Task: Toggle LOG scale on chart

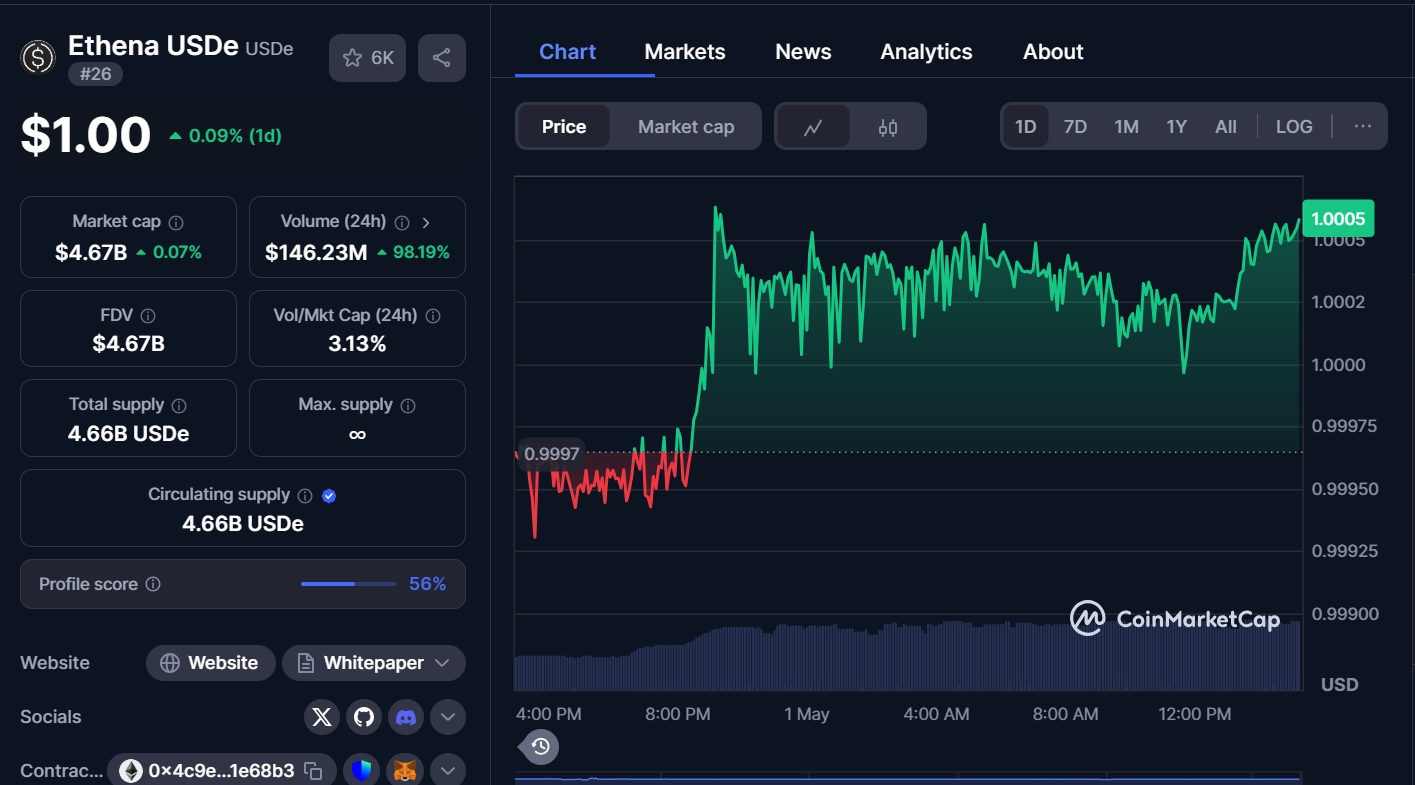Action: pos(1294,127)
